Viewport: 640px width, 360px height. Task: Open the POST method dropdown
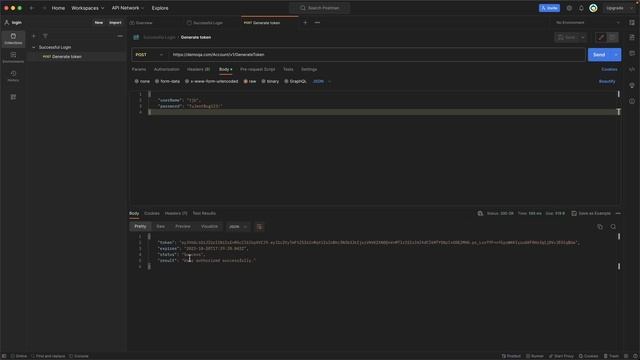point(149,54)
